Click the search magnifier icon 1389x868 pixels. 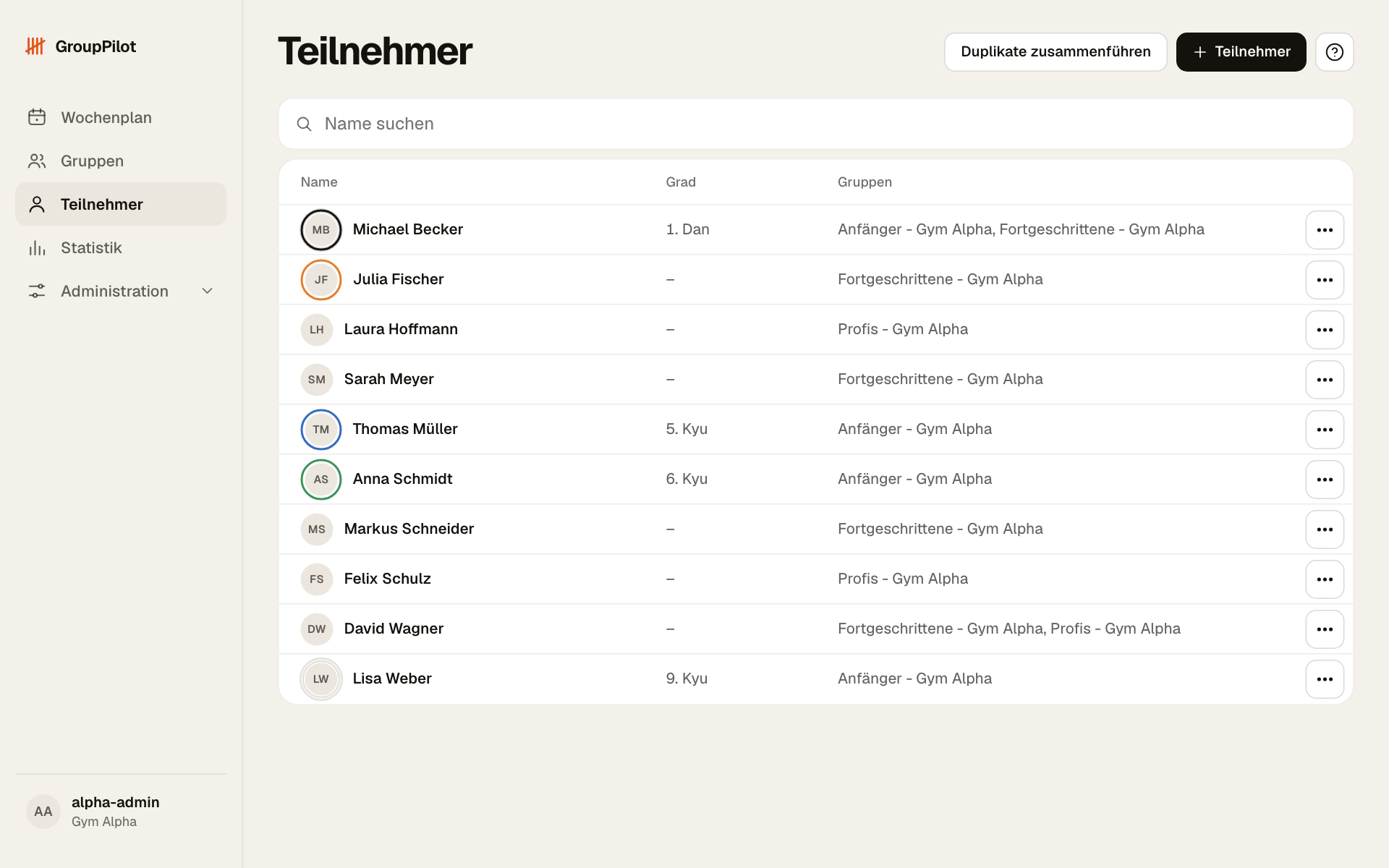tap(305, 124)
